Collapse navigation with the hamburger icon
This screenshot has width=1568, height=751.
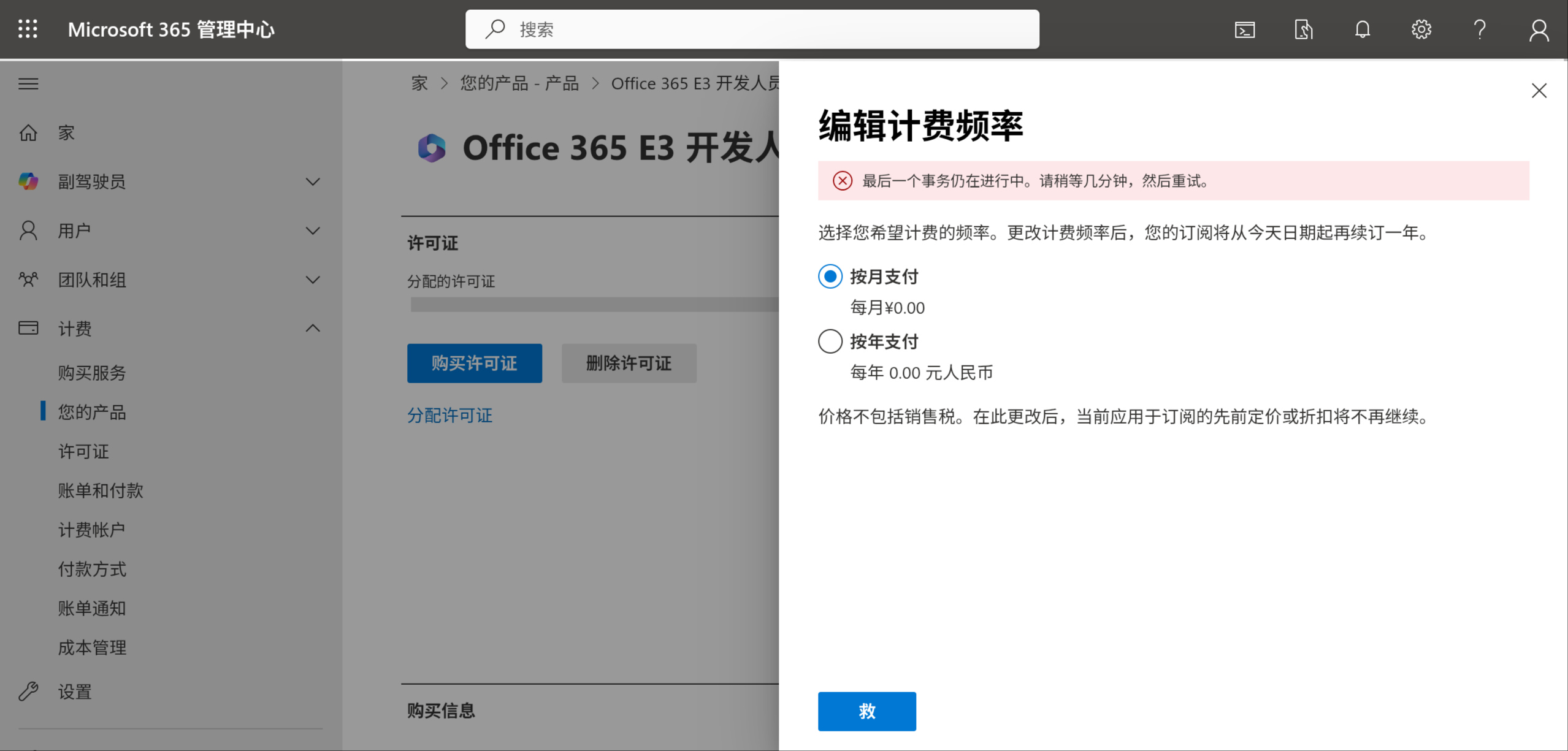point(28,83)
